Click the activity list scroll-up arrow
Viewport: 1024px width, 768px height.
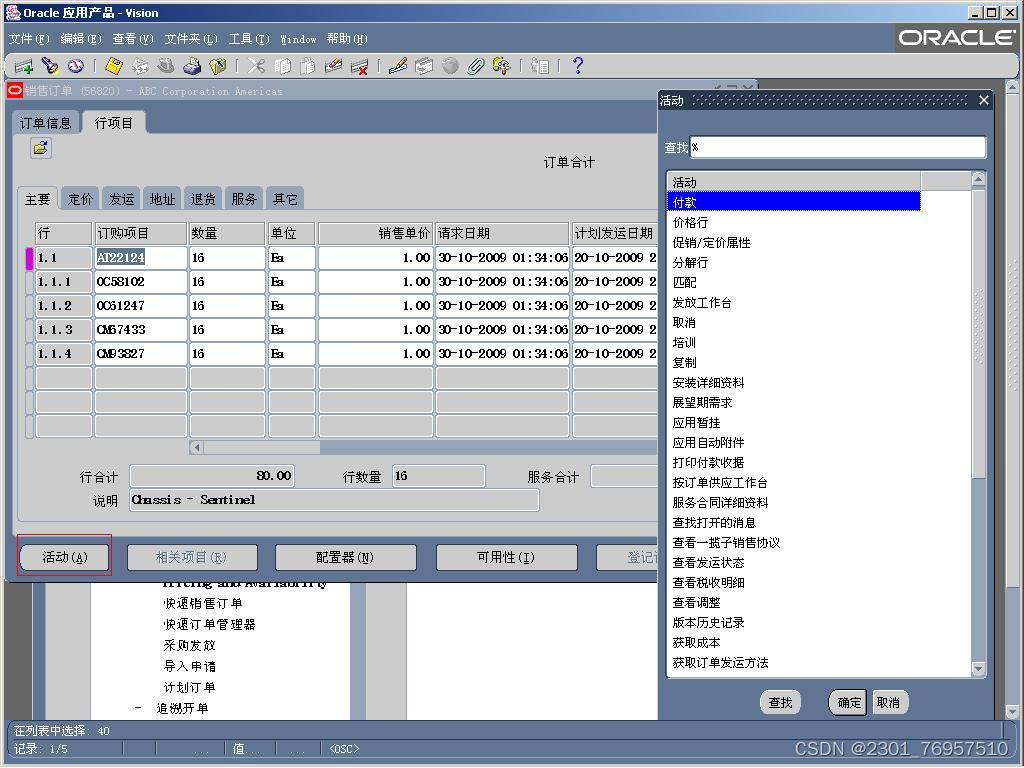[x=978, y=179]
